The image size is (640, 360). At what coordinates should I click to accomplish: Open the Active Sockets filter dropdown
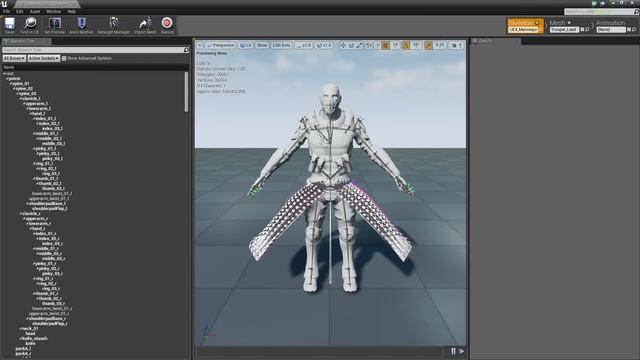coord(44,58)
